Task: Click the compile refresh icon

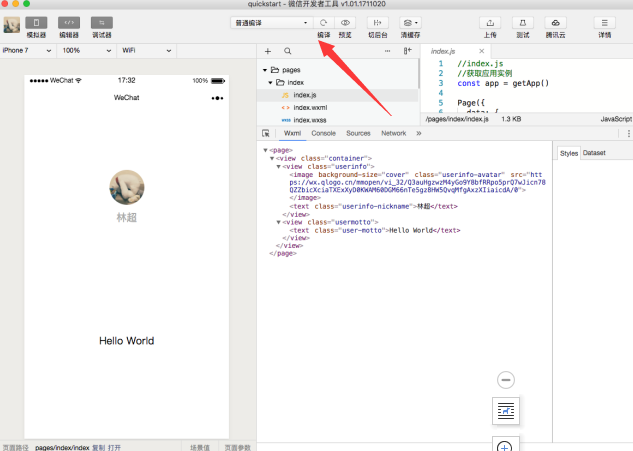Action: [323, 21]
